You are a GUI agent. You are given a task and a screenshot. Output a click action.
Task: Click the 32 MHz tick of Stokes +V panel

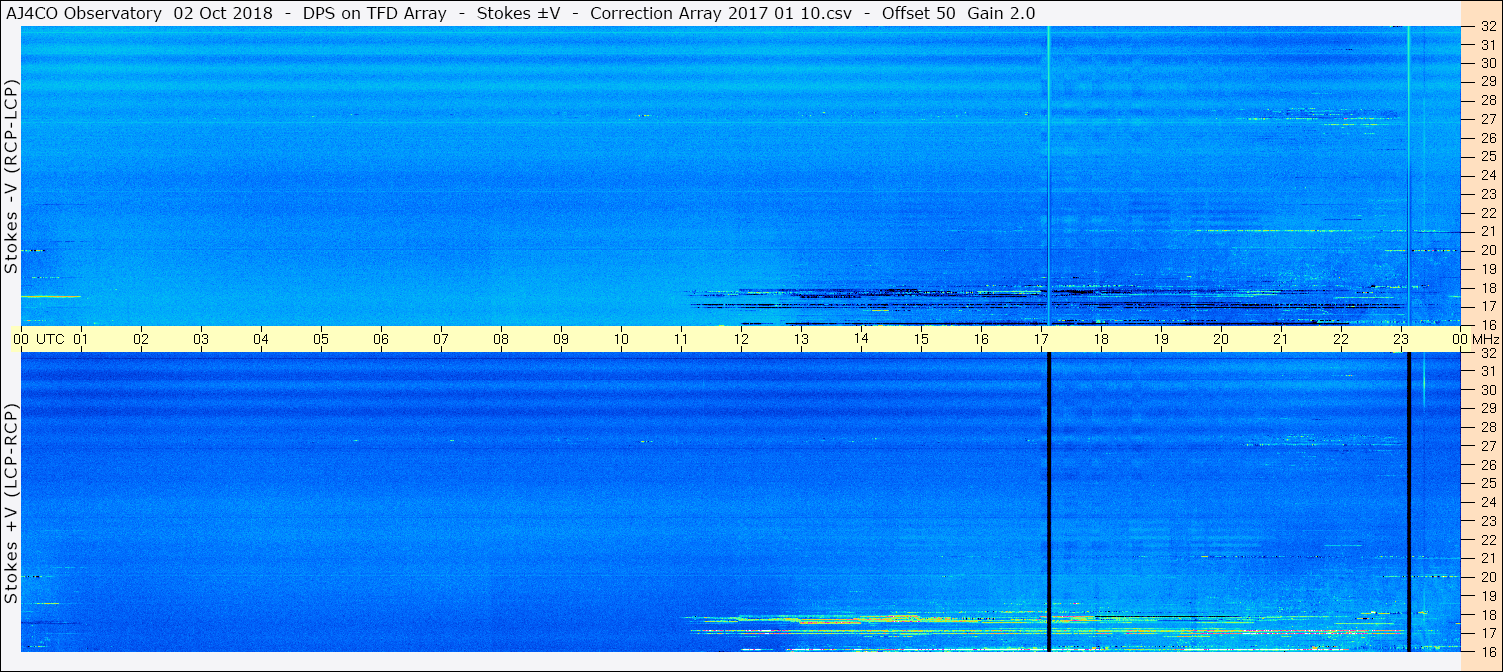[x=1488, y=353]
